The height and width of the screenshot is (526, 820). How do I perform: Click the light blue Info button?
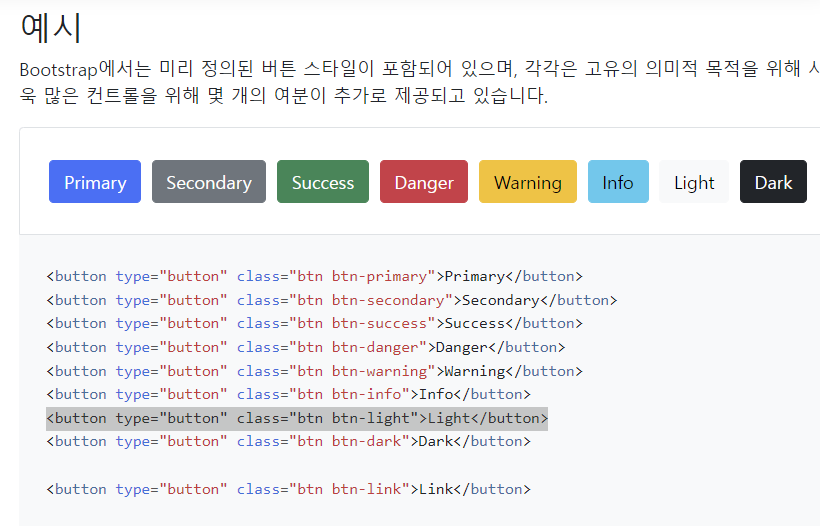[618, 181]
